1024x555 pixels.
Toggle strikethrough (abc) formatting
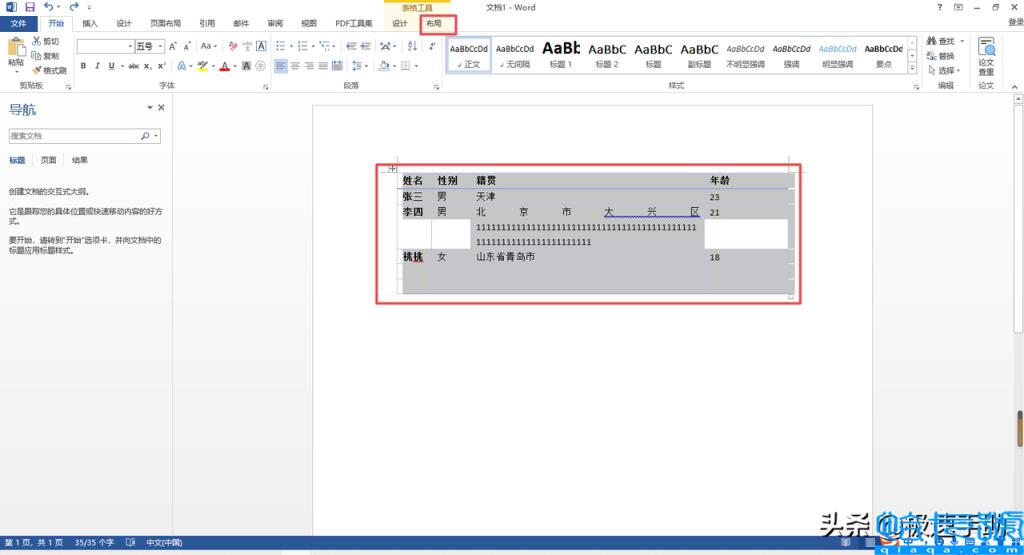133,66
